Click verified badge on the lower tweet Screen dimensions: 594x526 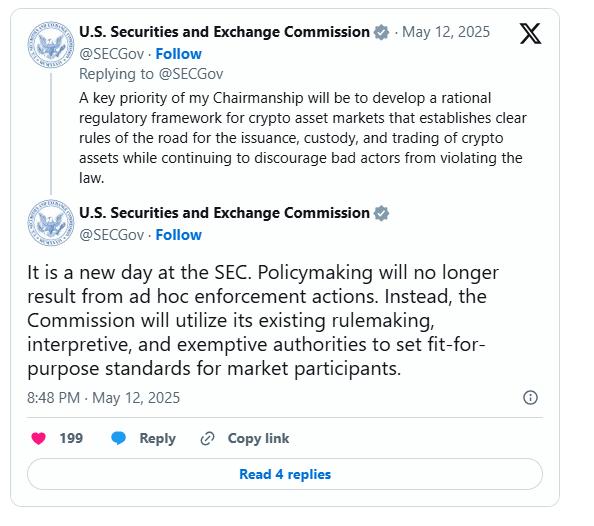click(x=381, y=213)
